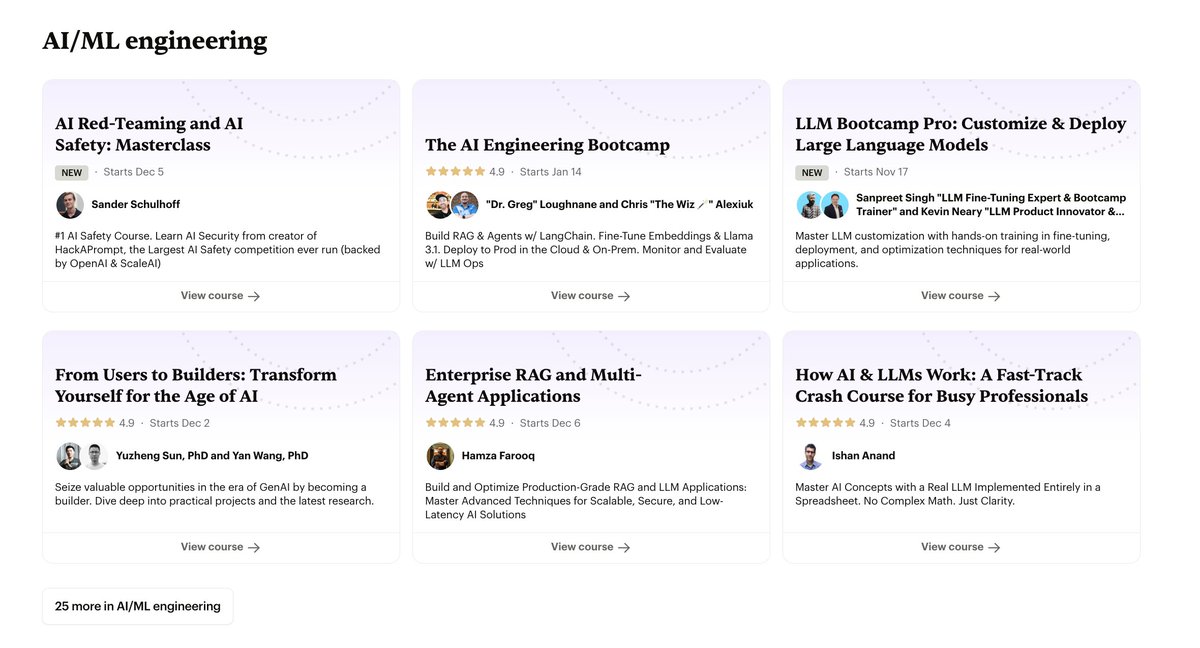Click Hamza Farooq's avatar photo
Viewport: 1200px width, 648px height.
coord(440,456)
